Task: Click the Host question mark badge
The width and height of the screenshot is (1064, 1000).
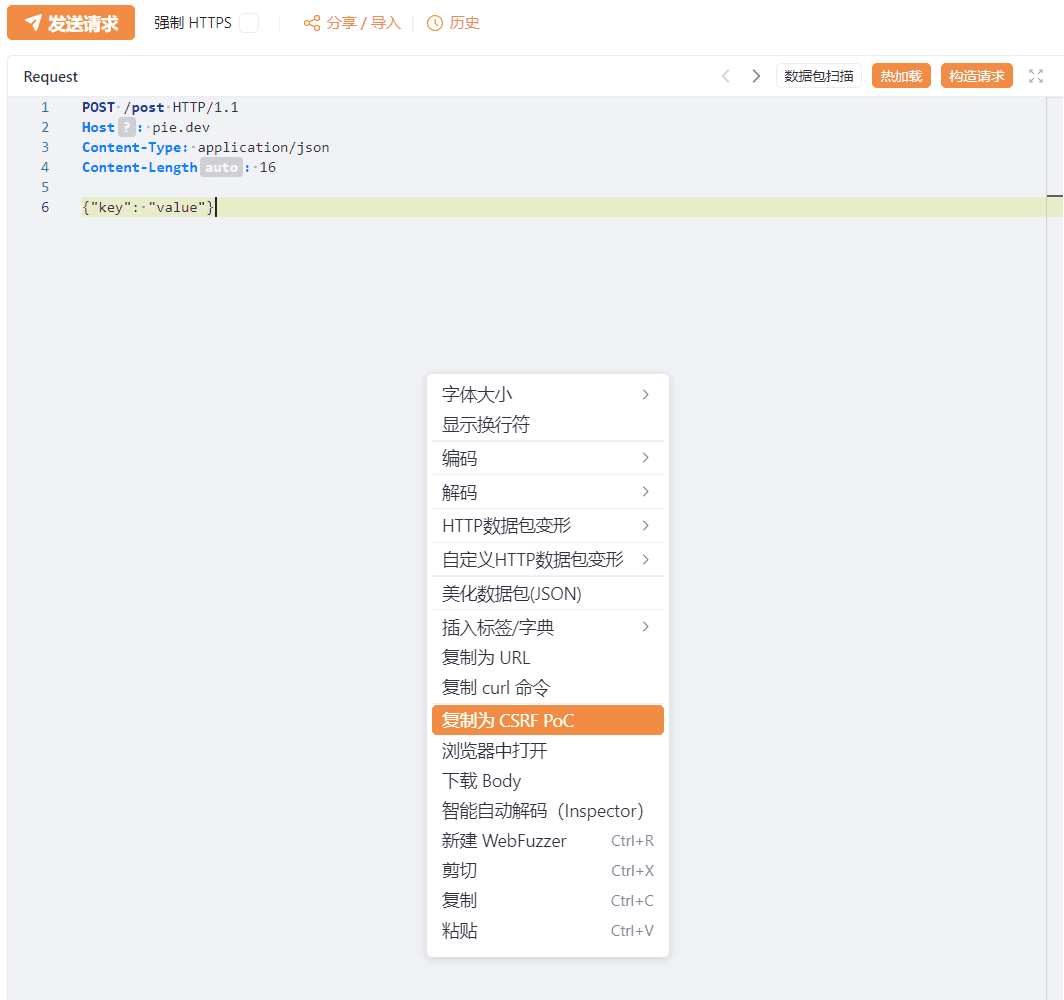Action: [x=127, y=127]
